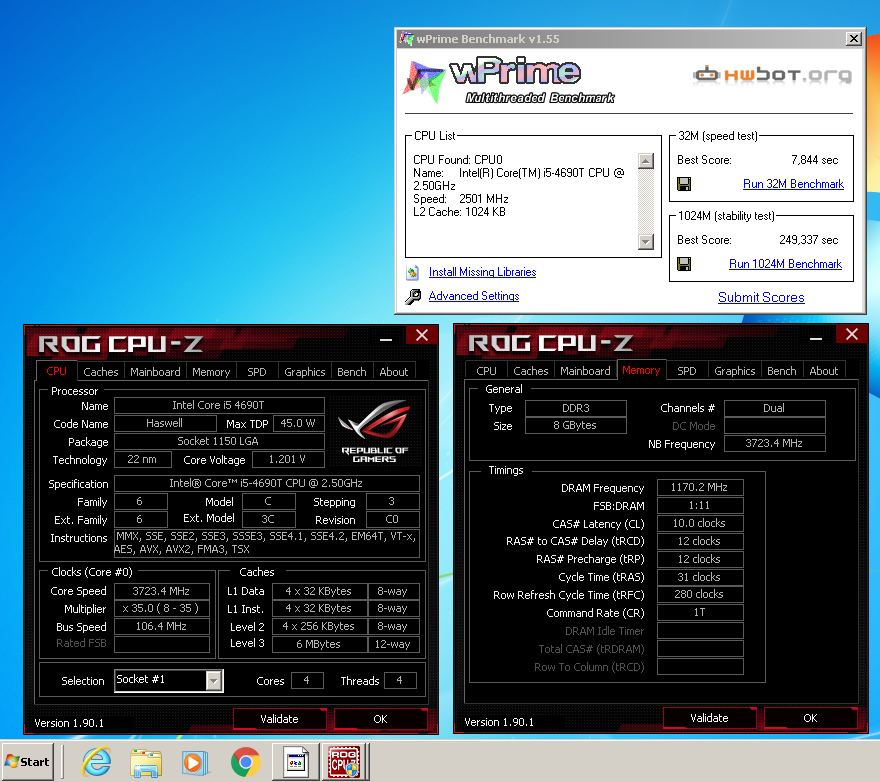The height and width of the screenshot is (782, 880).
Task: Click Run 1024M Benchmark link
Action: (x=785, y=264)
